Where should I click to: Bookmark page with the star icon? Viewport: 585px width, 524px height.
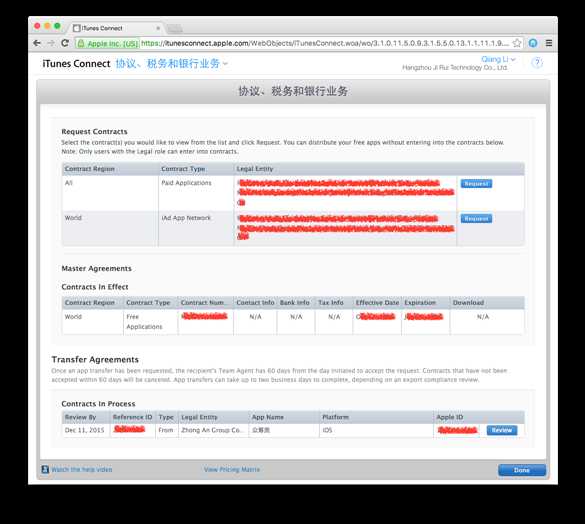517,43
